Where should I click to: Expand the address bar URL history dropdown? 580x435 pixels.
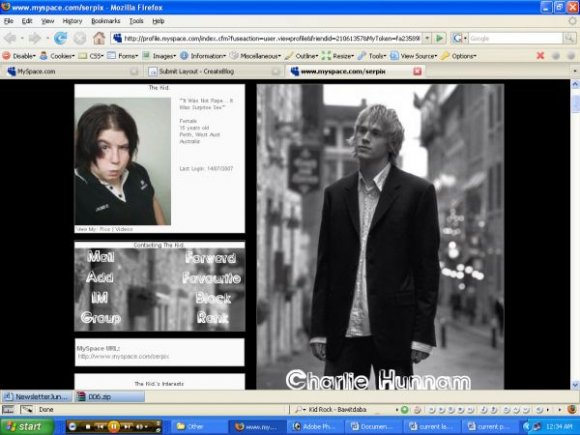(x=427, y=38)
